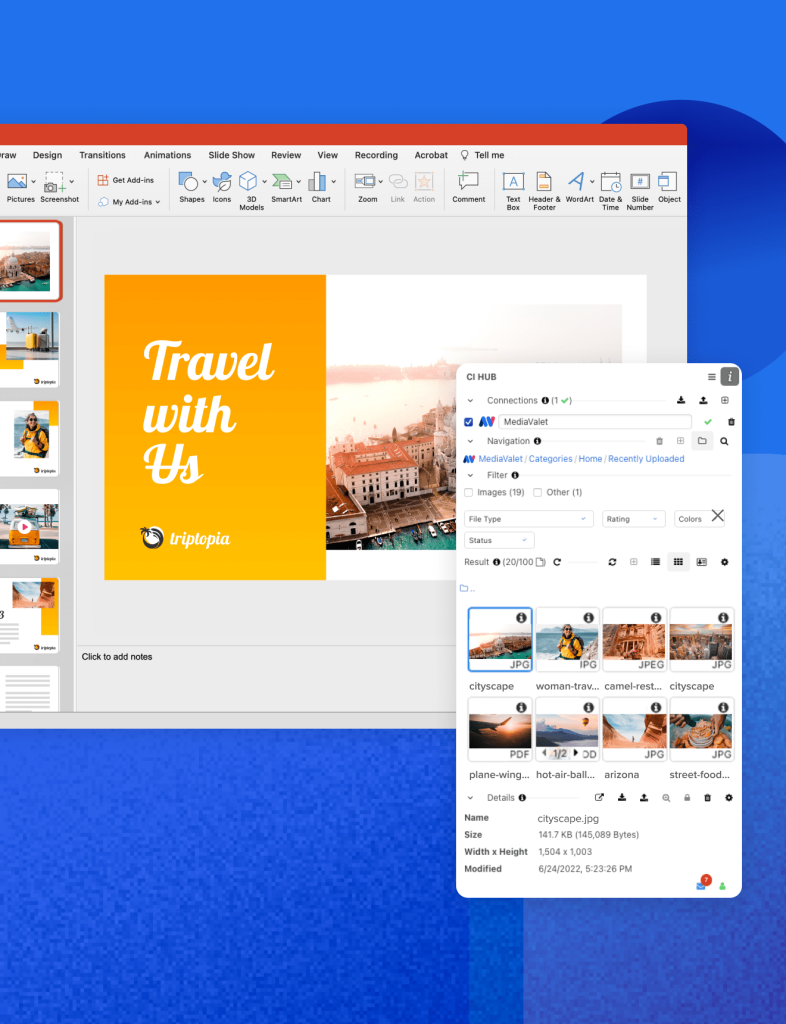Open asset externally from Details toolbar

pos(599,797)
